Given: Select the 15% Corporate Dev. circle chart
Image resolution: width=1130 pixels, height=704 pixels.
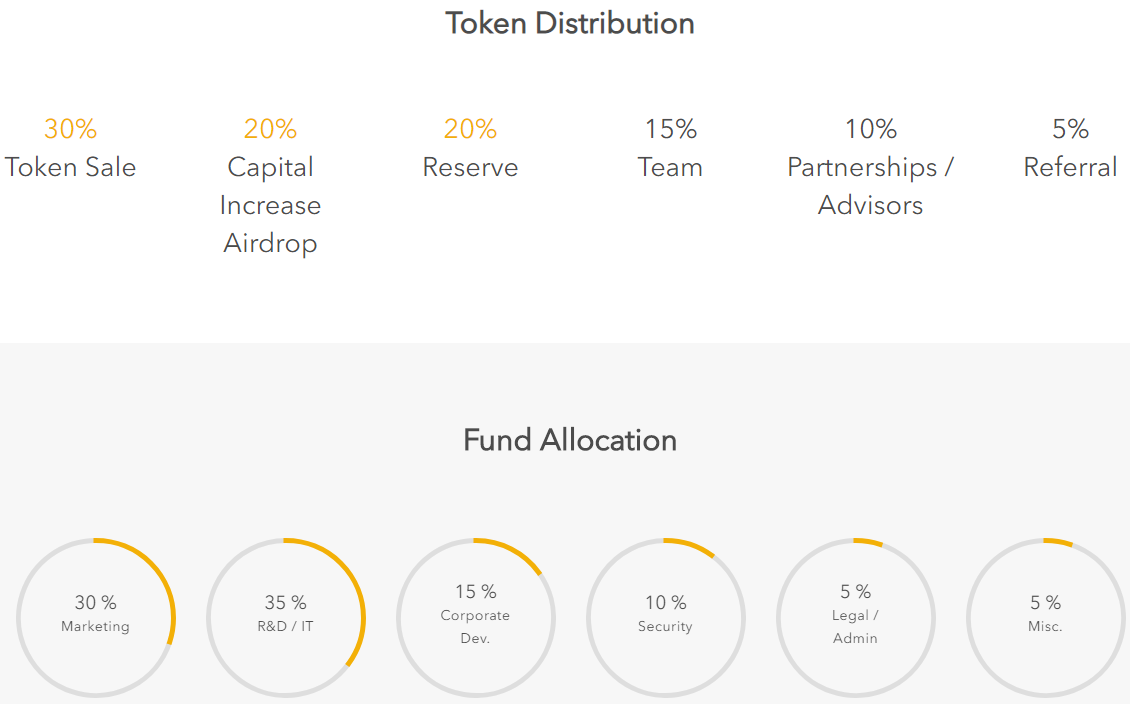Looking at the screenshot, I should click(476, 618).
